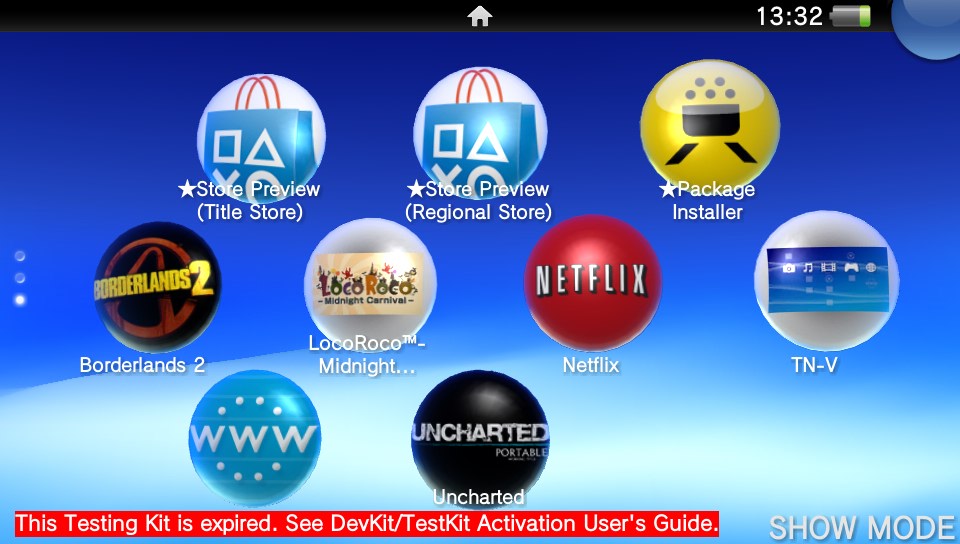The image size is (960, 544).
Task: Open the Store Preview (Regional Store) bubble
Action: point(480,133)
